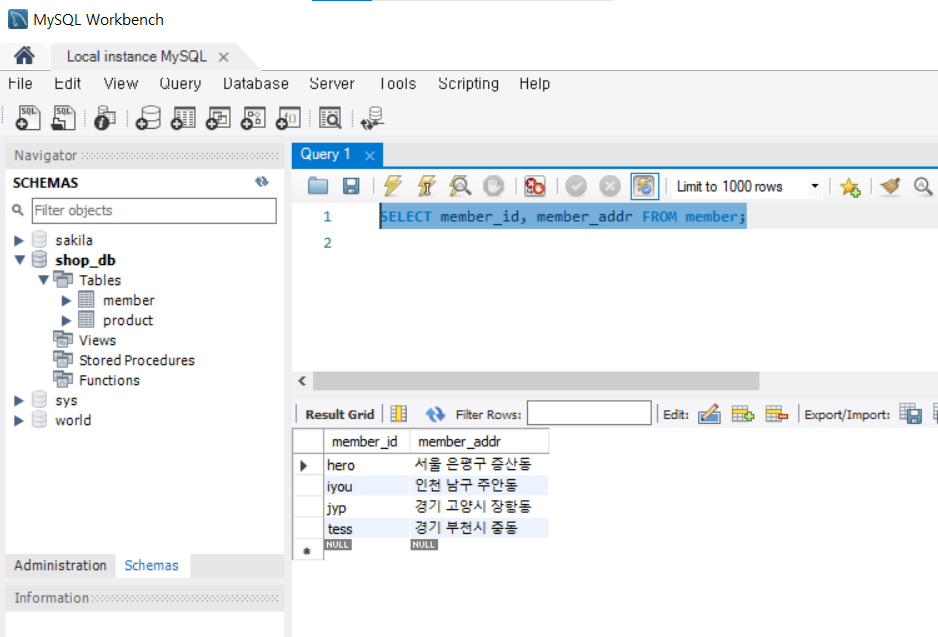Image resolution: width=938 pixels, height=637 pixels.
Task: Open a script file in query editor
Action: point(318,186)
